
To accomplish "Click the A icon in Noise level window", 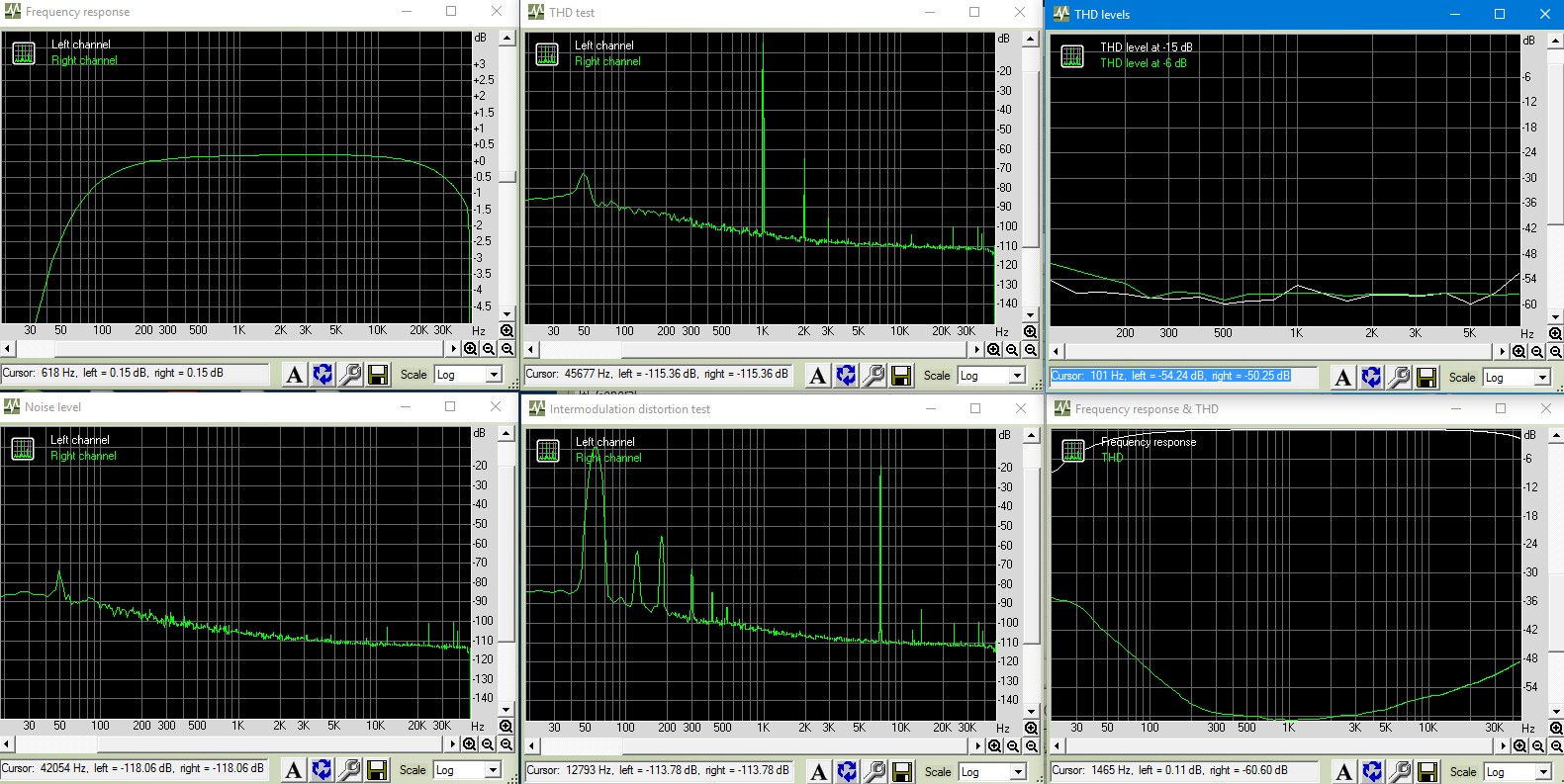I will click(293, 770).
